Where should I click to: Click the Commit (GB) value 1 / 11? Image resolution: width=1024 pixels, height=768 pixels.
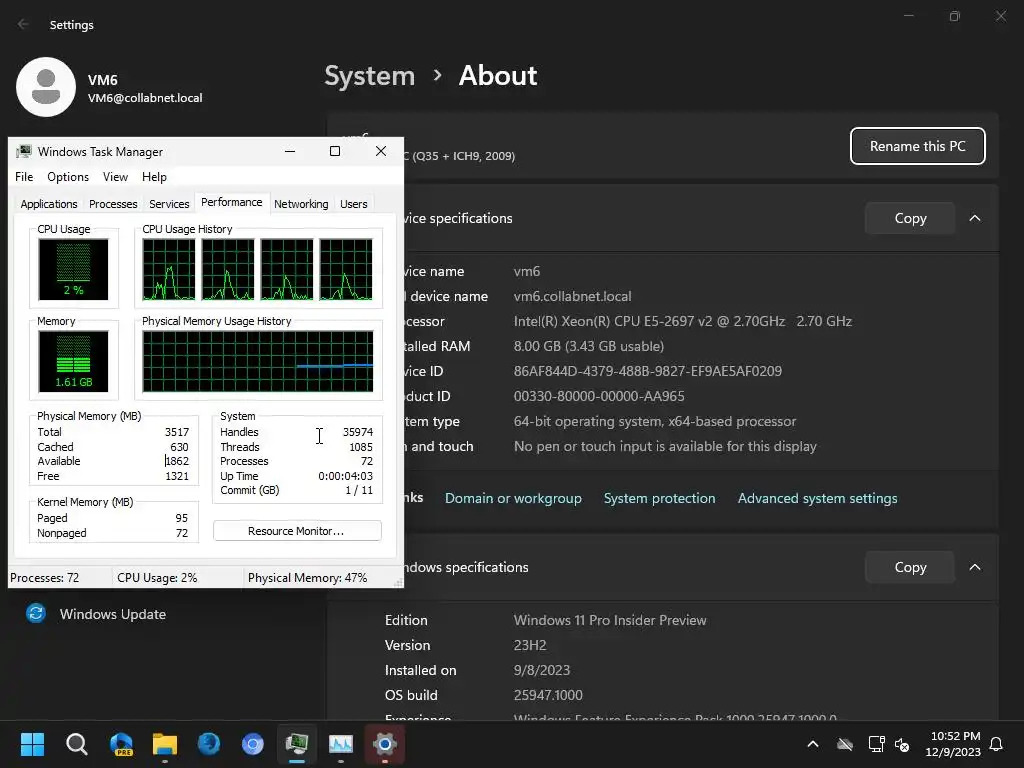359,490
